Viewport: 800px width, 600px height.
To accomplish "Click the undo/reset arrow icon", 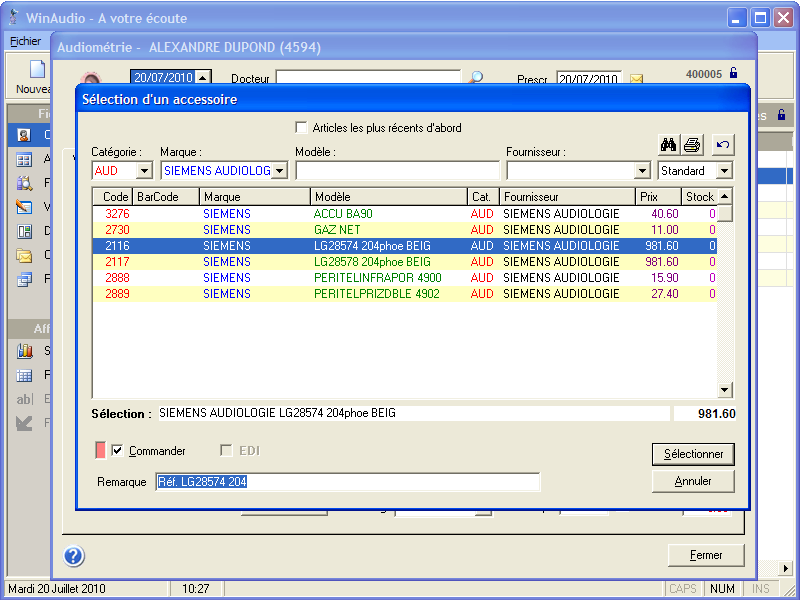I will point(723,145).
